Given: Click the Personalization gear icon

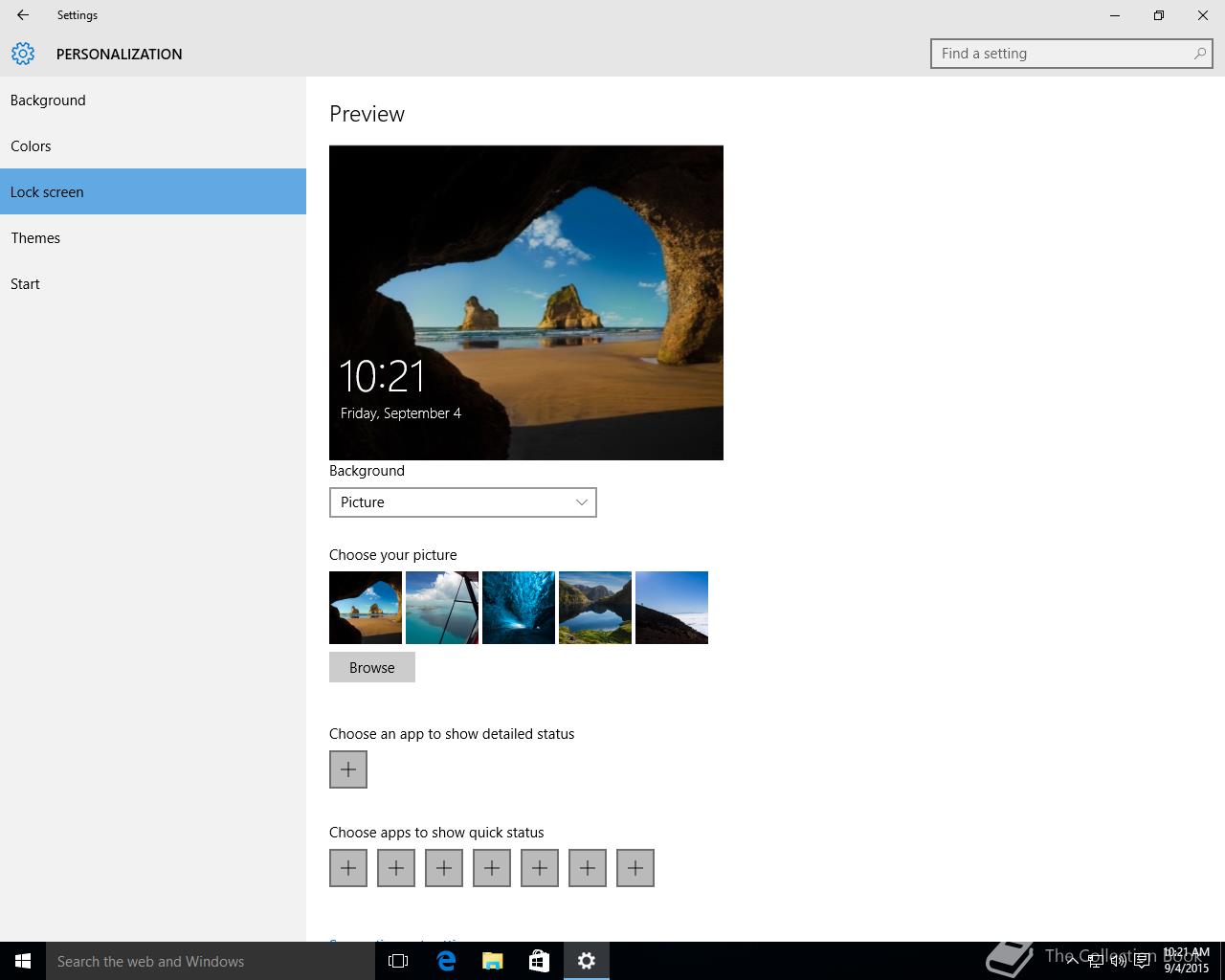Looking at the screenshot, I should 23,54.
